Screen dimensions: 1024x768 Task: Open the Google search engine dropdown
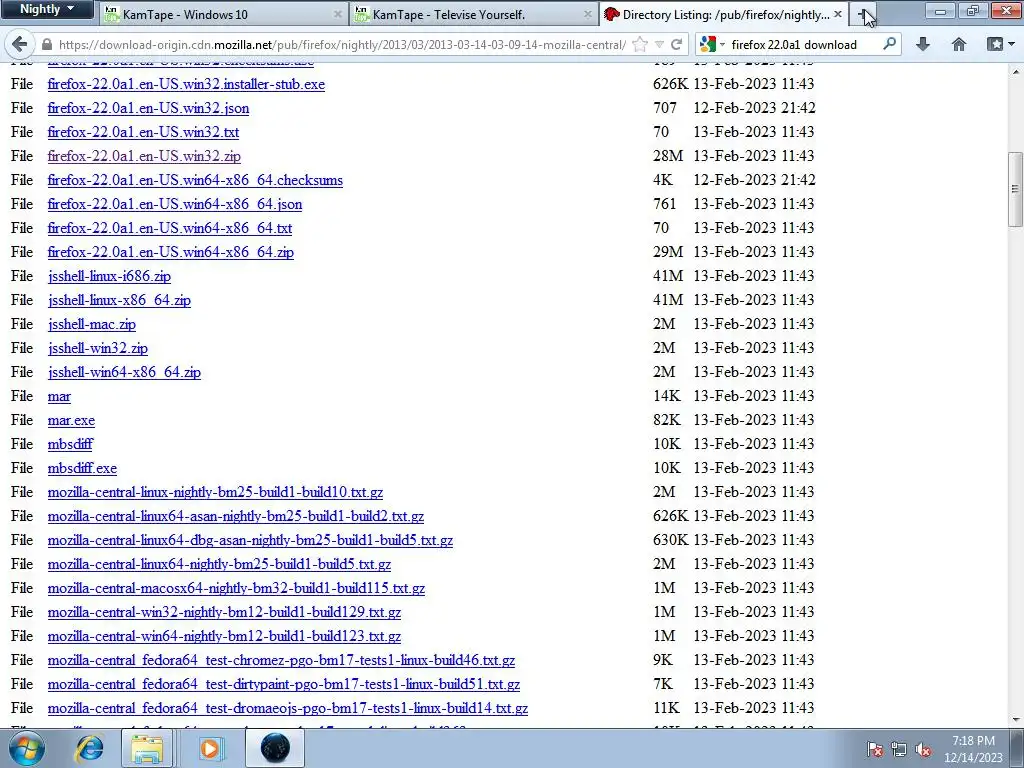pos(712,44)
